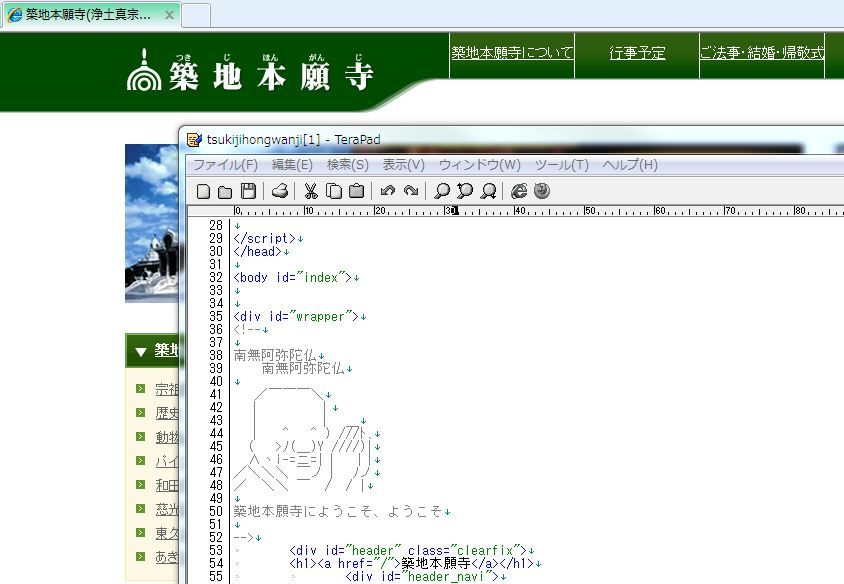Viewport: 844px width, 584px height.
Task: Open the ウィンドウ(W) menu
Action: pyautogui.click(x=480, y=165)
